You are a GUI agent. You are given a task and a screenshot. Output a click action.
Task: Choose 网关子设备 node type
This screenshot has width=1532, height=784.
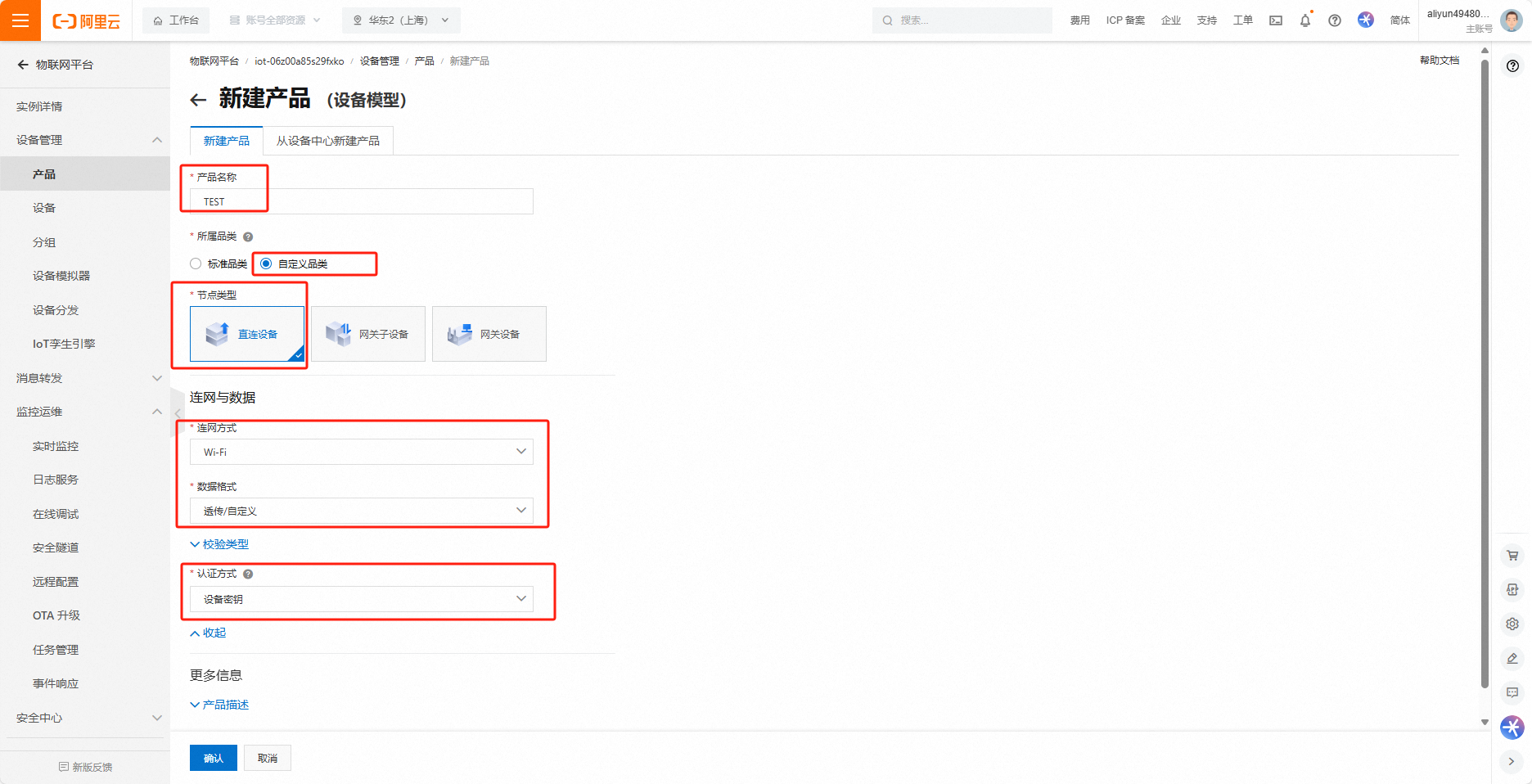[368, 334]
